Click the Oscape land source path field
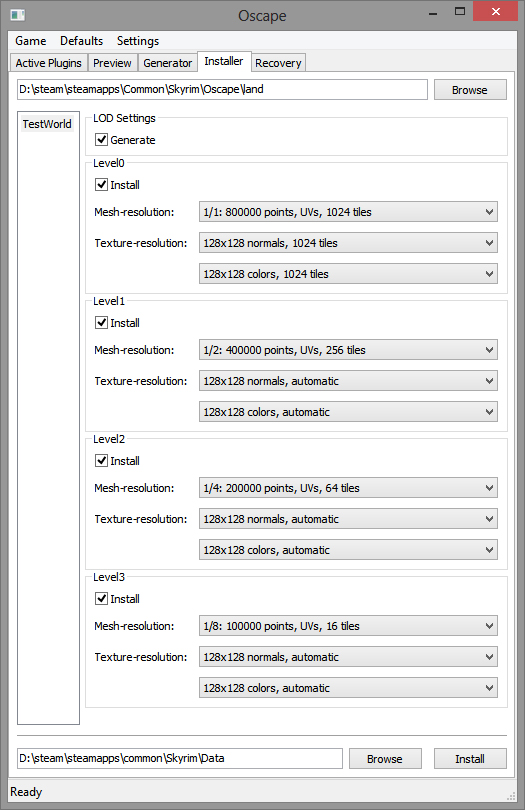The height and width of the screenshot is (810, 525). tap(222, 89)
